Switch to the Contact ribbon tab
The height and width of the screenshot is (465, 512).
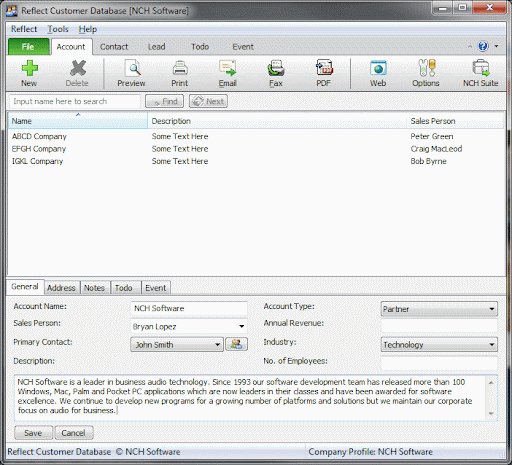(x=114, y=47)
